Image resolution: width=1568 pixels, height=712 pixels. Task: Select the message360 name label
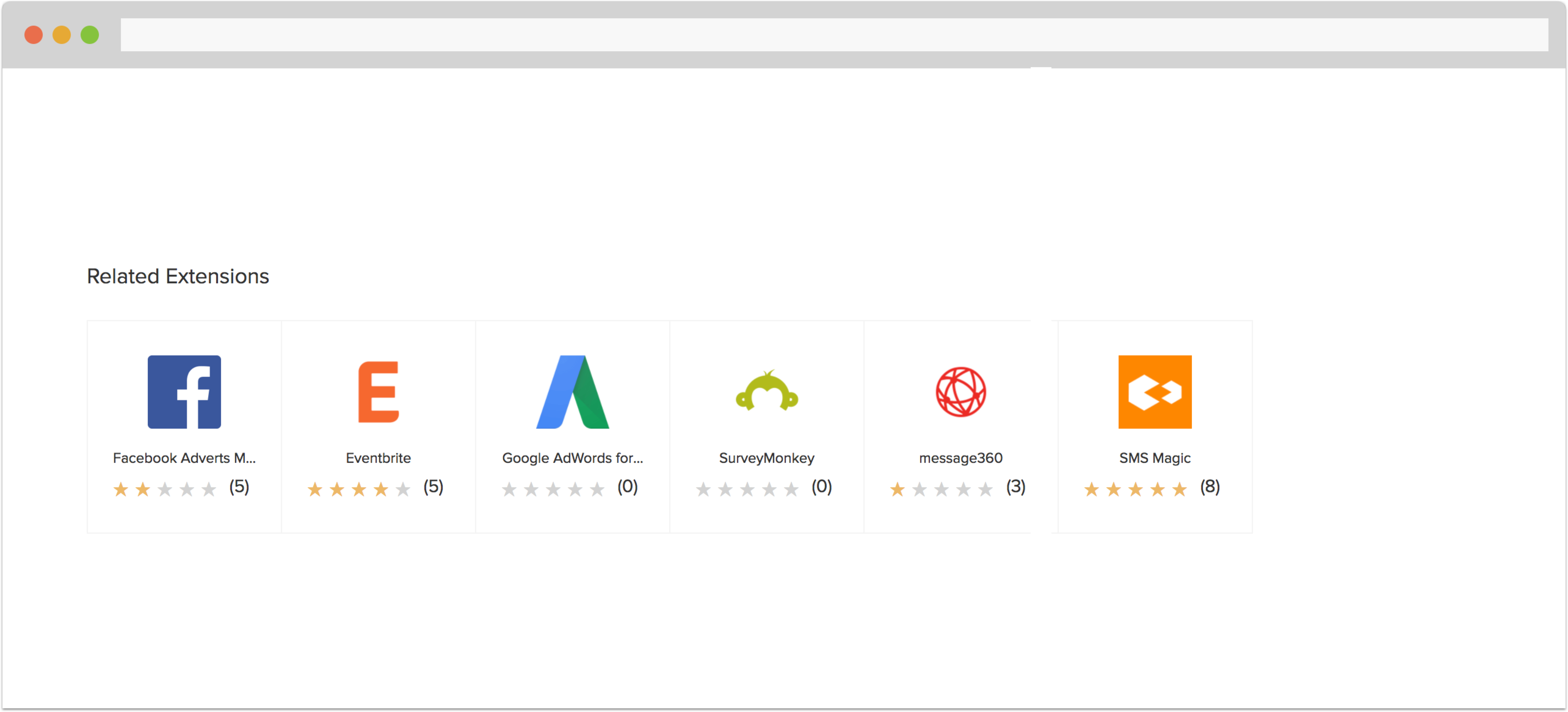[960, 458]
